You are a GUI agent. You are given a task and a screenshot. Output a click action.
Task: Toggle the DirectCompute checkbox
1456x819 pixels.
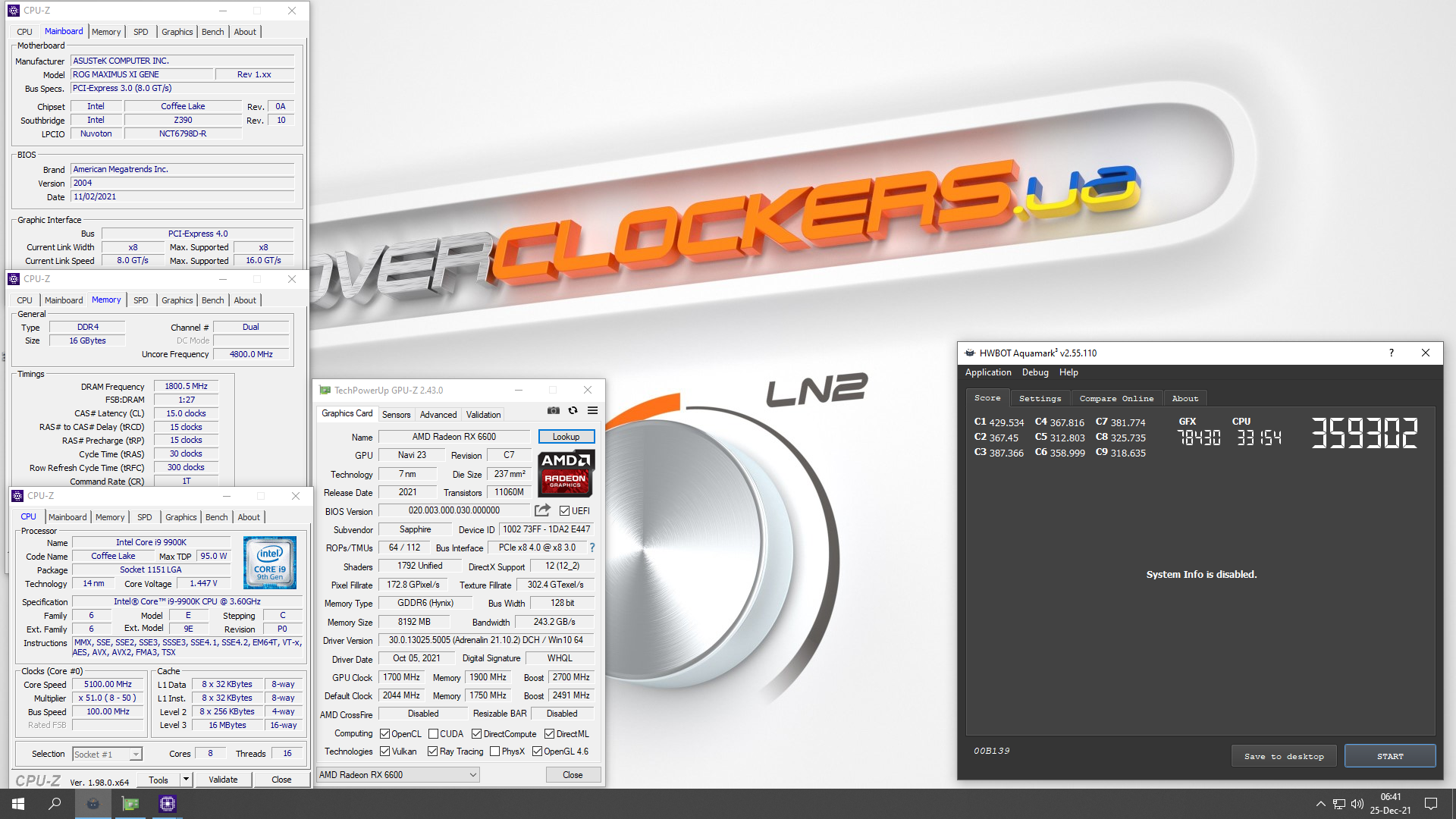(477, 734)
